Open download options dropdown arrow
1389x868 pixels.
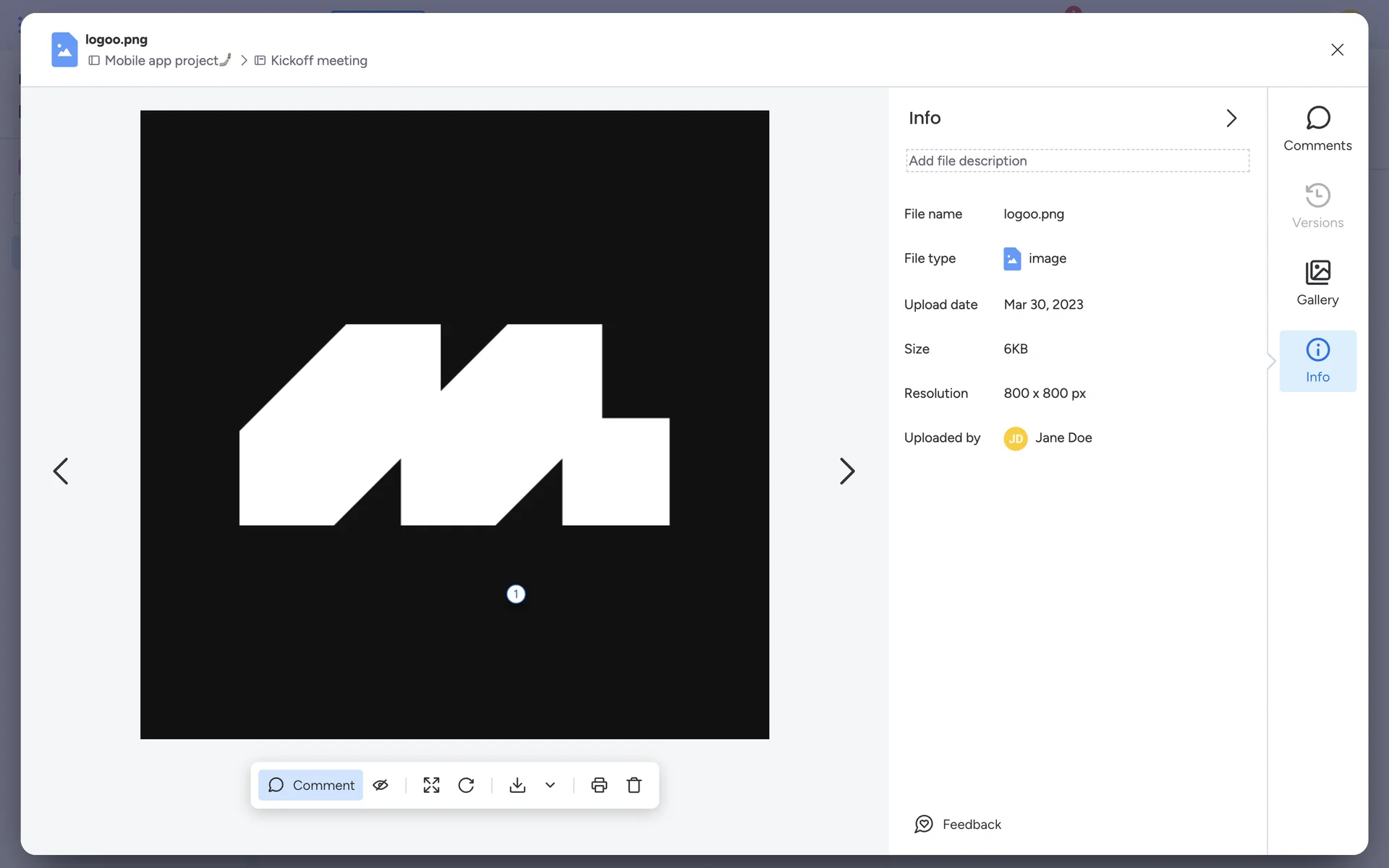550,785
